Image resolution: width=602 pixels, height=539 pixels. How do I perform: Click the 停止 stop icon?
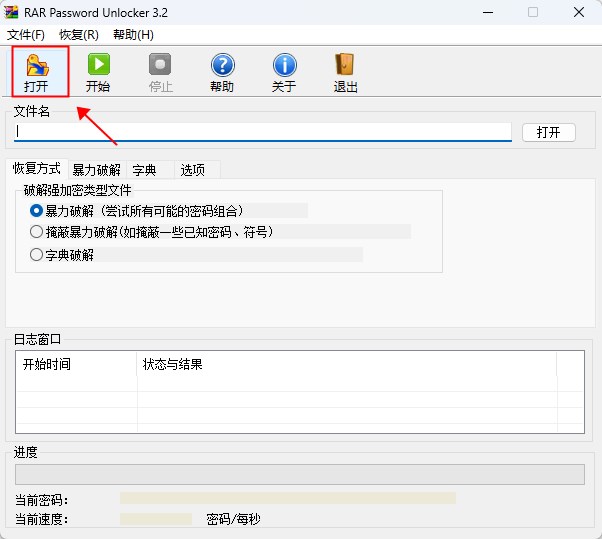coord(160,72)
